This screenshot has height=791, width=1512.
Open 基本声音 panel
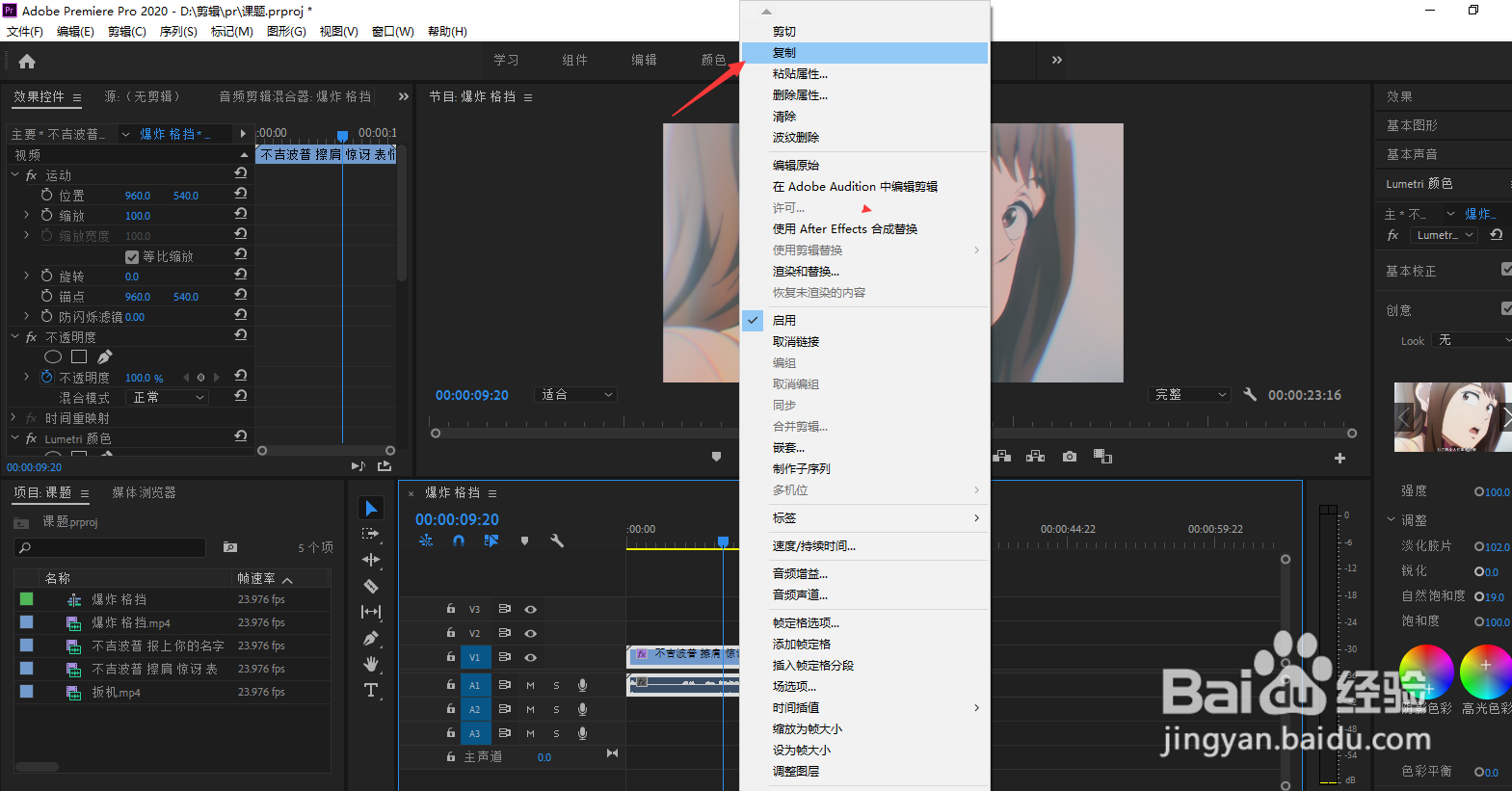1412,154
